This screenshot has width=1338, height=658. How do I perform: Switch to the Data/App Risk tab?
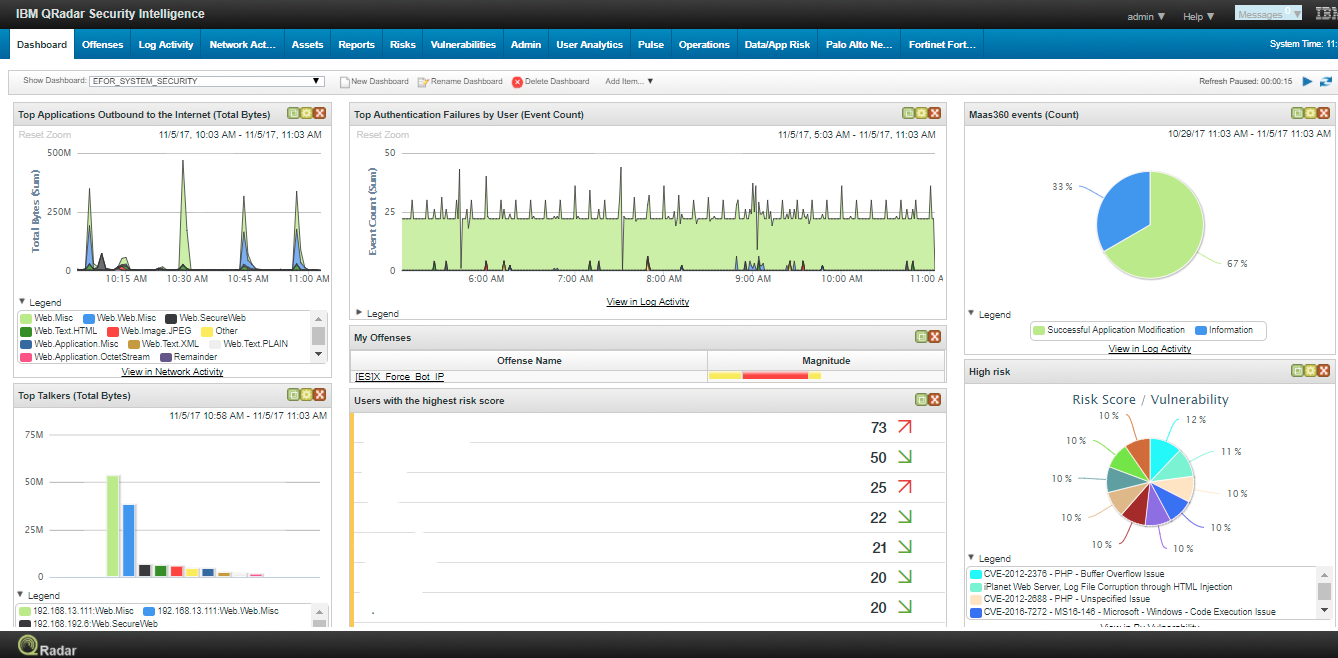[x=778, y=45]
